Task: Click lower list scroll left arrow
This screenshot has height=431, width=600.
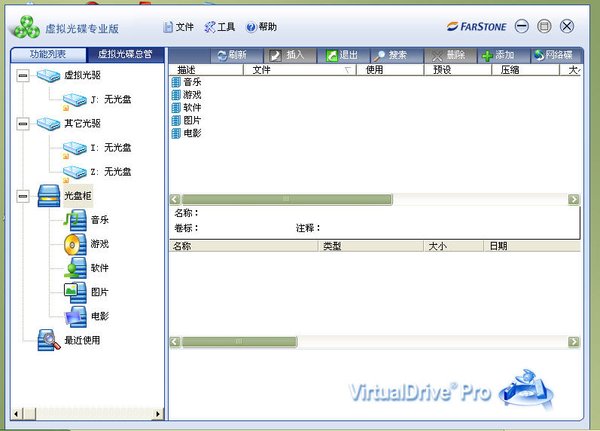Action: point(175,342)
